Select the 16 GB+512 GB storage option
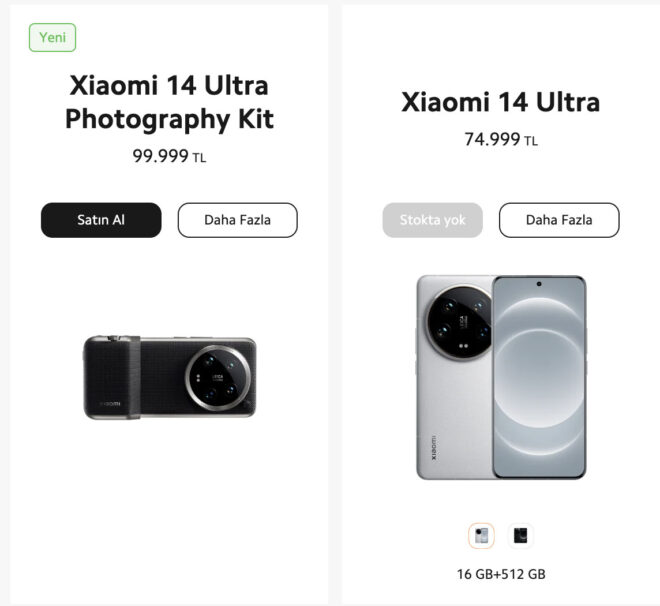 click(501, 574)
